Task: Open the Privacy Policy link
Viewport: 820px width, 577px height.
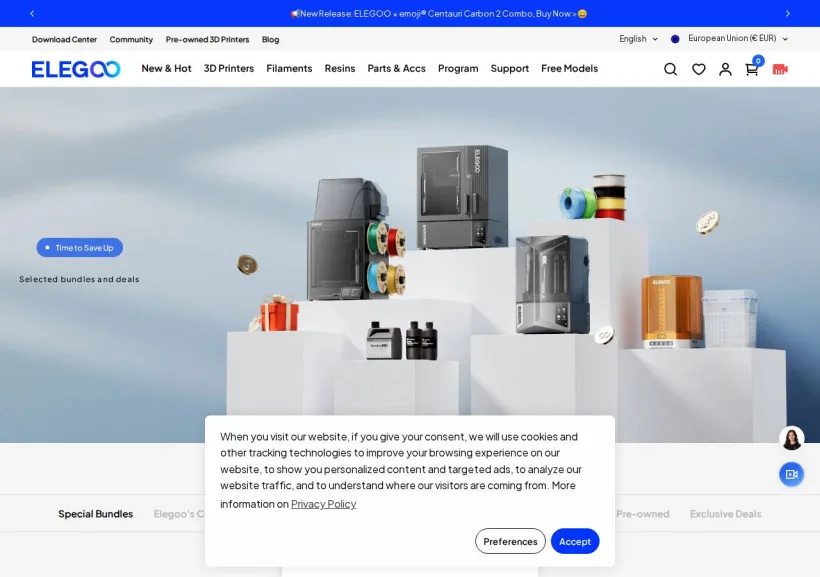Action: click(x=323, y=504)
